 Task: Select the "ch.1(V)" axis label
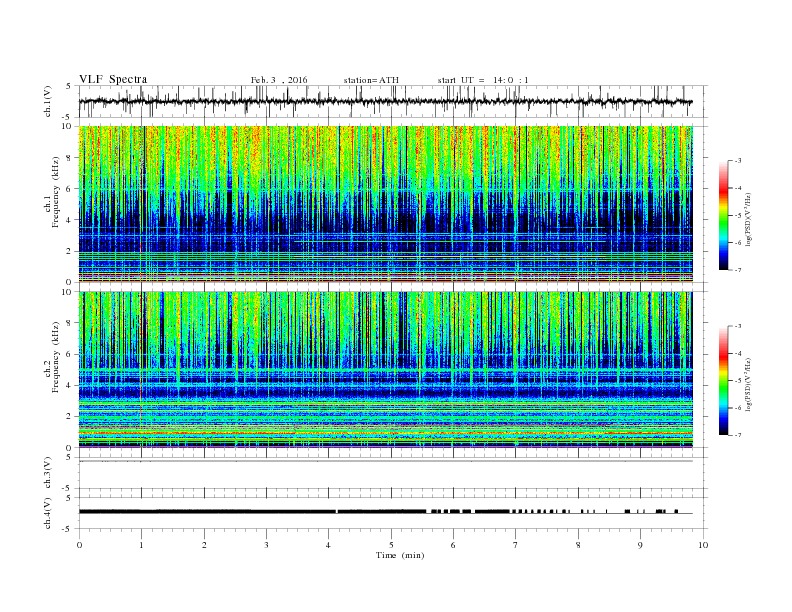coord(48,101)
